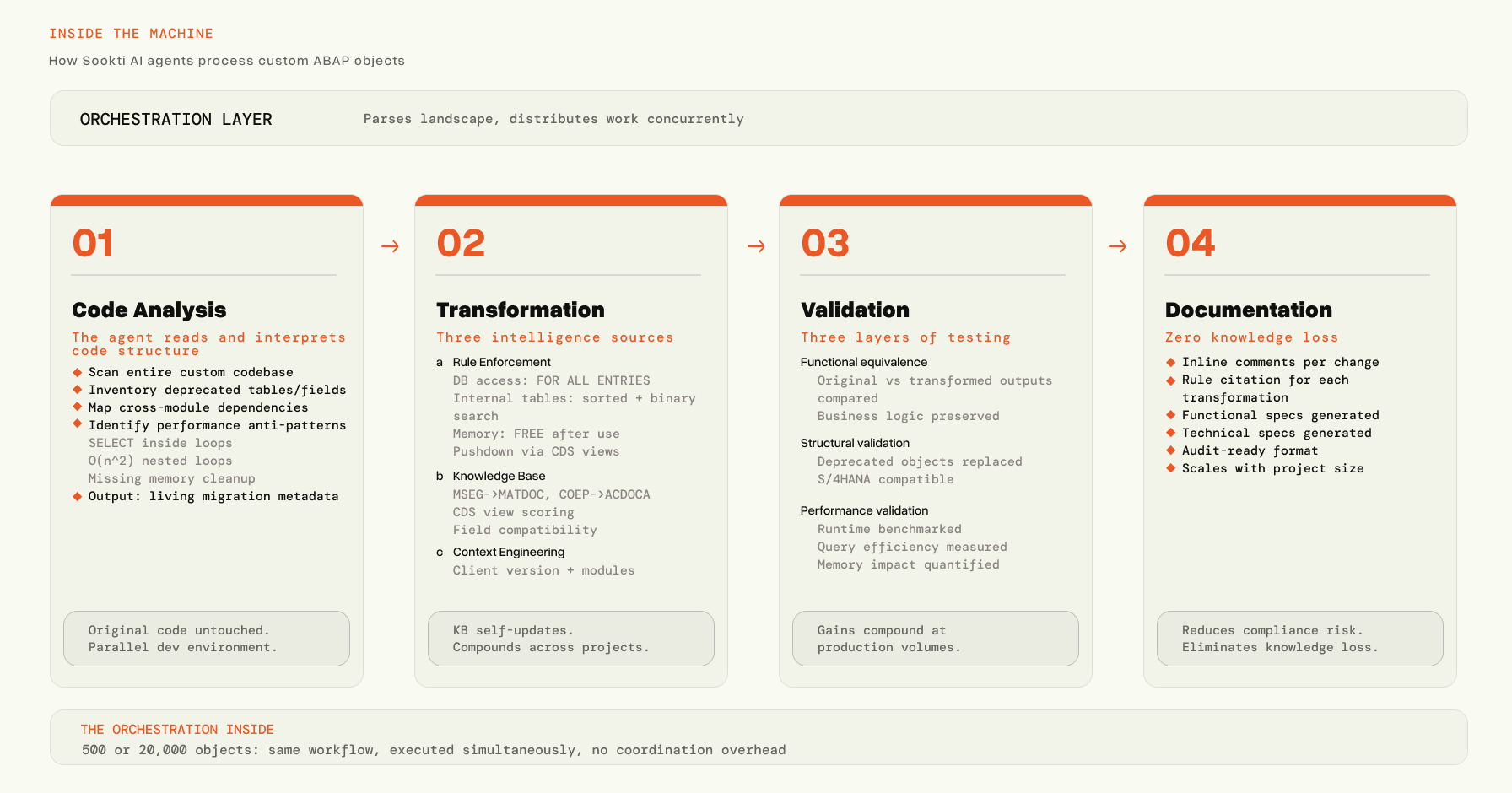The width and height of the screenshot is (1512, 793).
Task: Click the 'Original code untouched' callout box
Action: pos(207,639)
